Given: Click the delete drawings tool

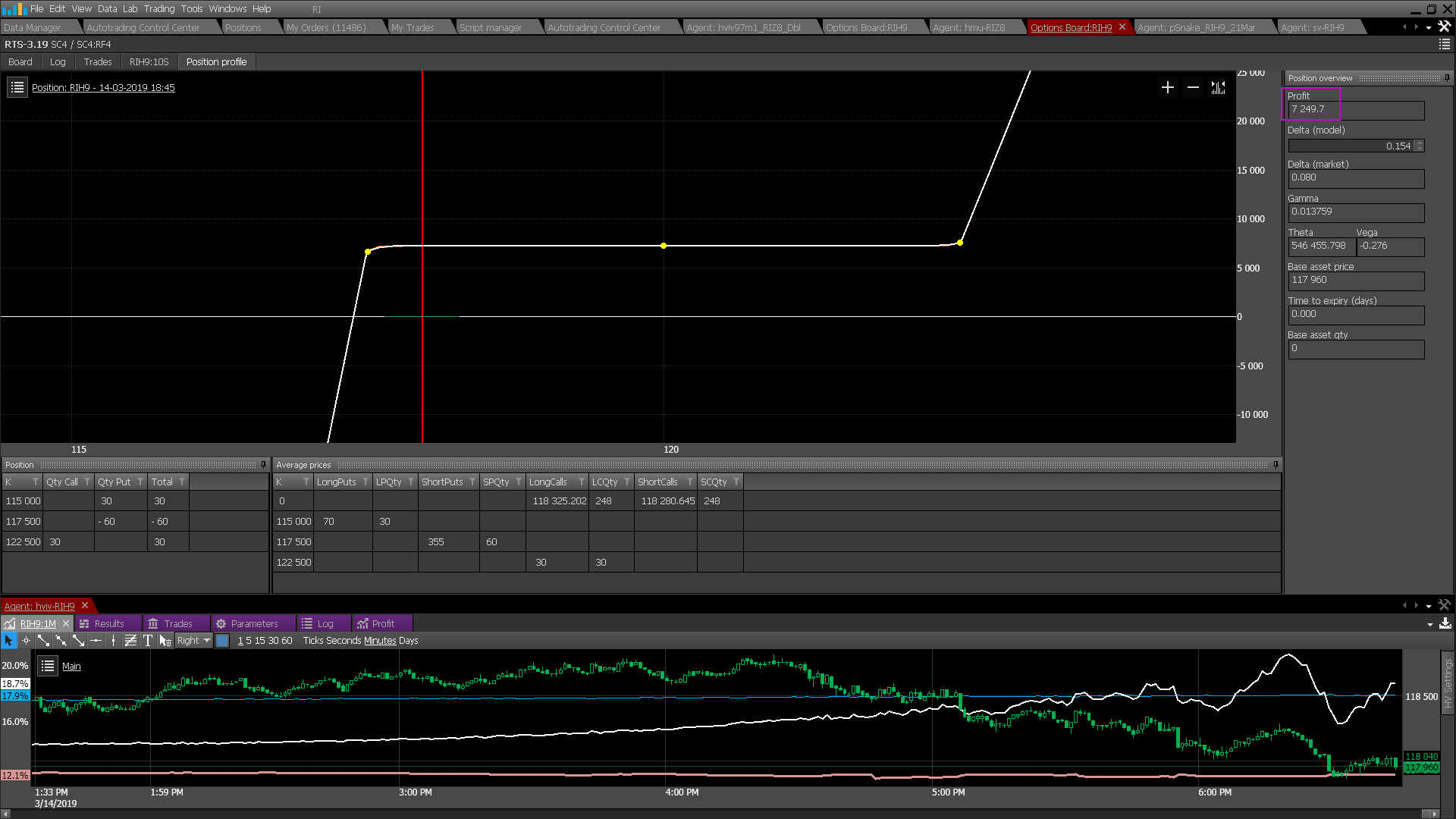Looking at the screenshot, I should [x=165, y=641].
